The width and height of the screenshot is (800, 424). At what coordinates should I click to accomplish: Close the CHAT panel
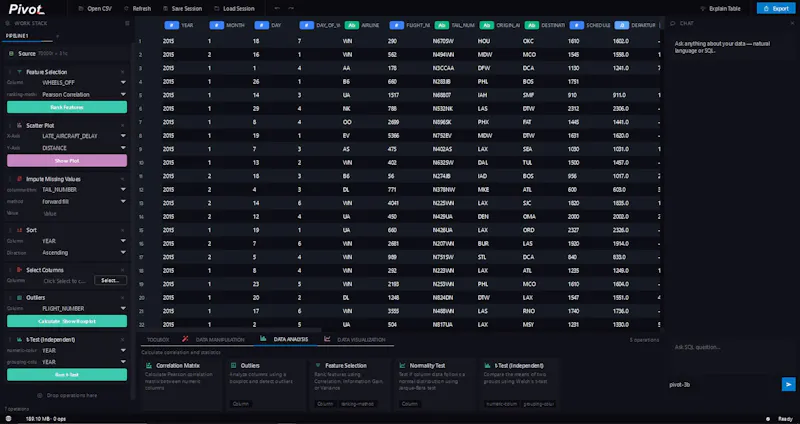pos(792,23)
